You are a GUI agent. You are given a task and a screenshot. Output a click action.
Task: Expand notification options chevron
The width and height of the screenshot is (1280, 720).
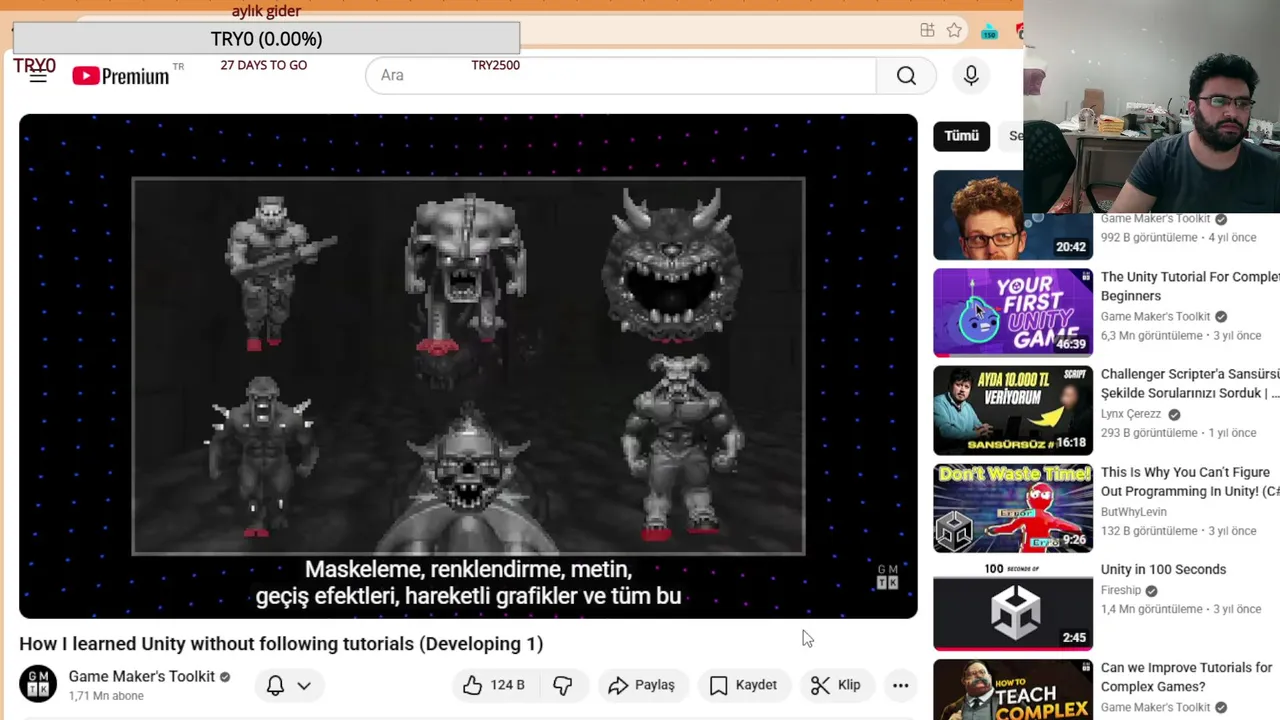(304, 685)
